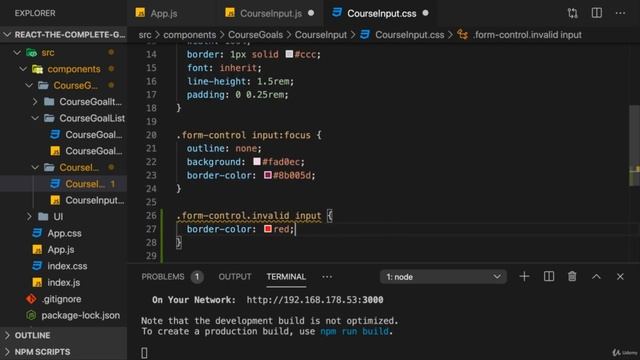
Task: Open network URL http://192.168.178.53:3000
Action: point(315,300)
